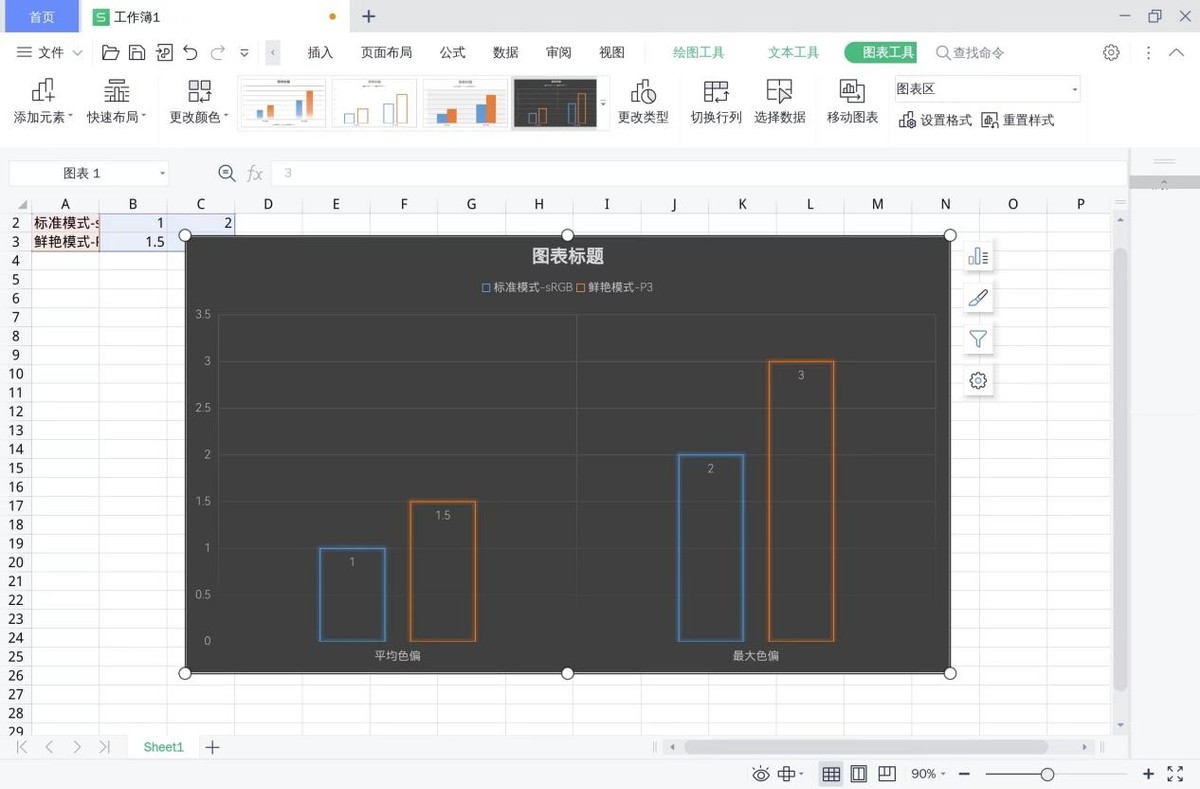The height and width of the screenshot is (789, 1200).
Task: Open the 更改类型 change chart type tool
Action: 643,100
